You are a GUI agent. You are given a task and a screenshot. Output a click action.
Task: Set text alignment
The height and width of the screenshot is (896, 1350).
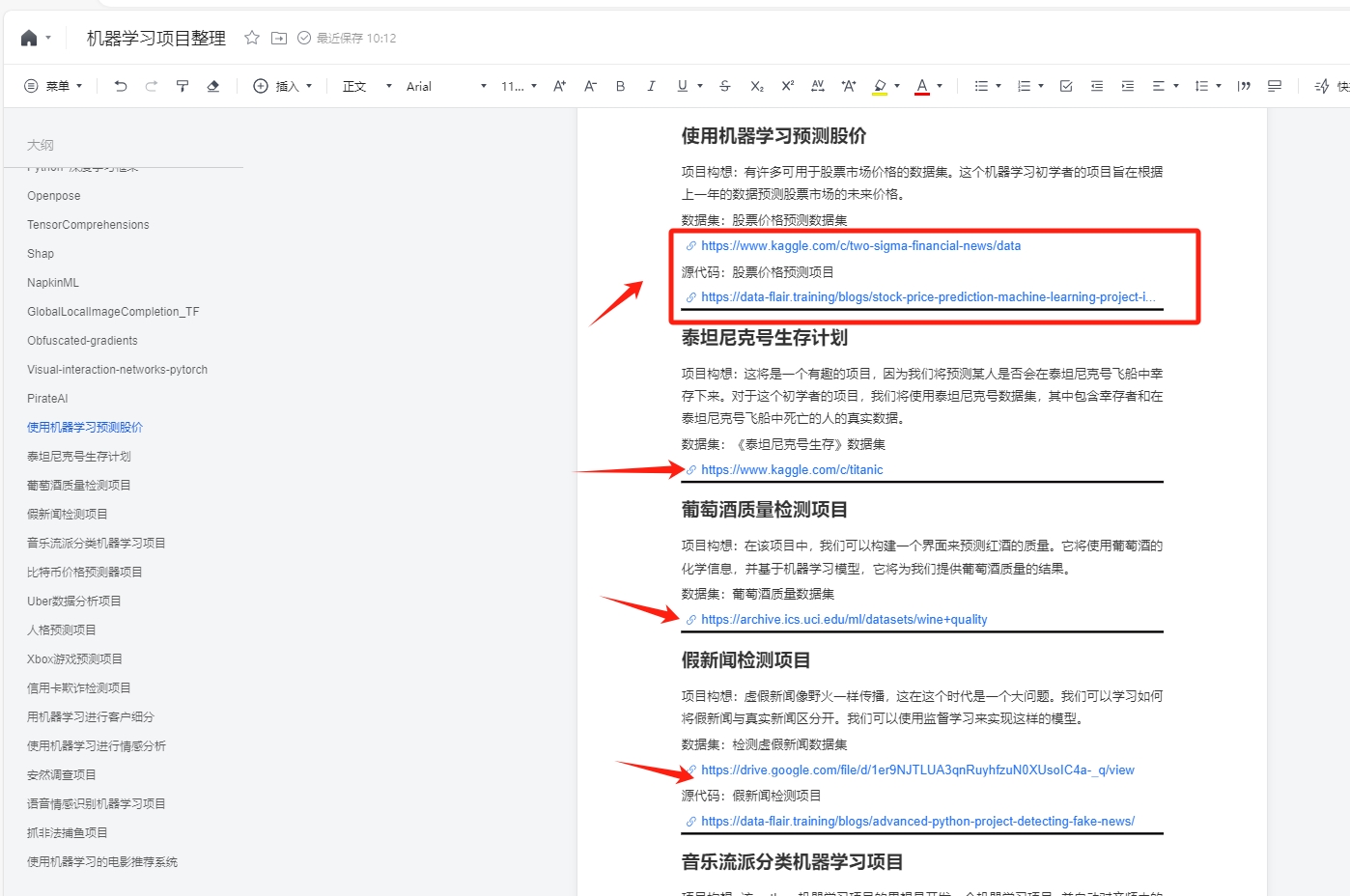pyautogui.click(x=1159, y=86)
